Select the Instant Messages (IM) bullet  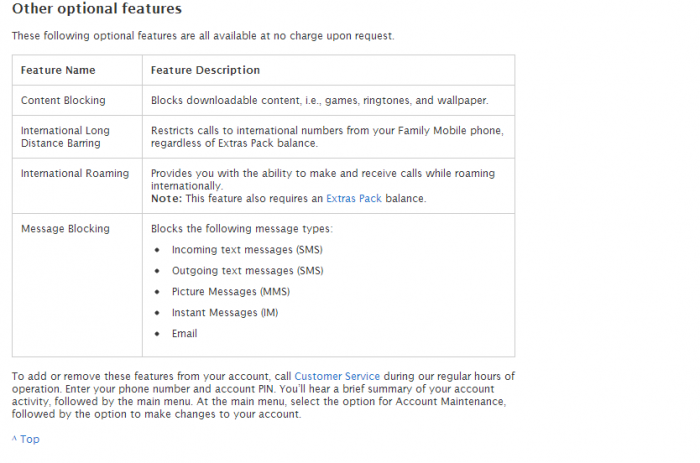coord(225,313)
